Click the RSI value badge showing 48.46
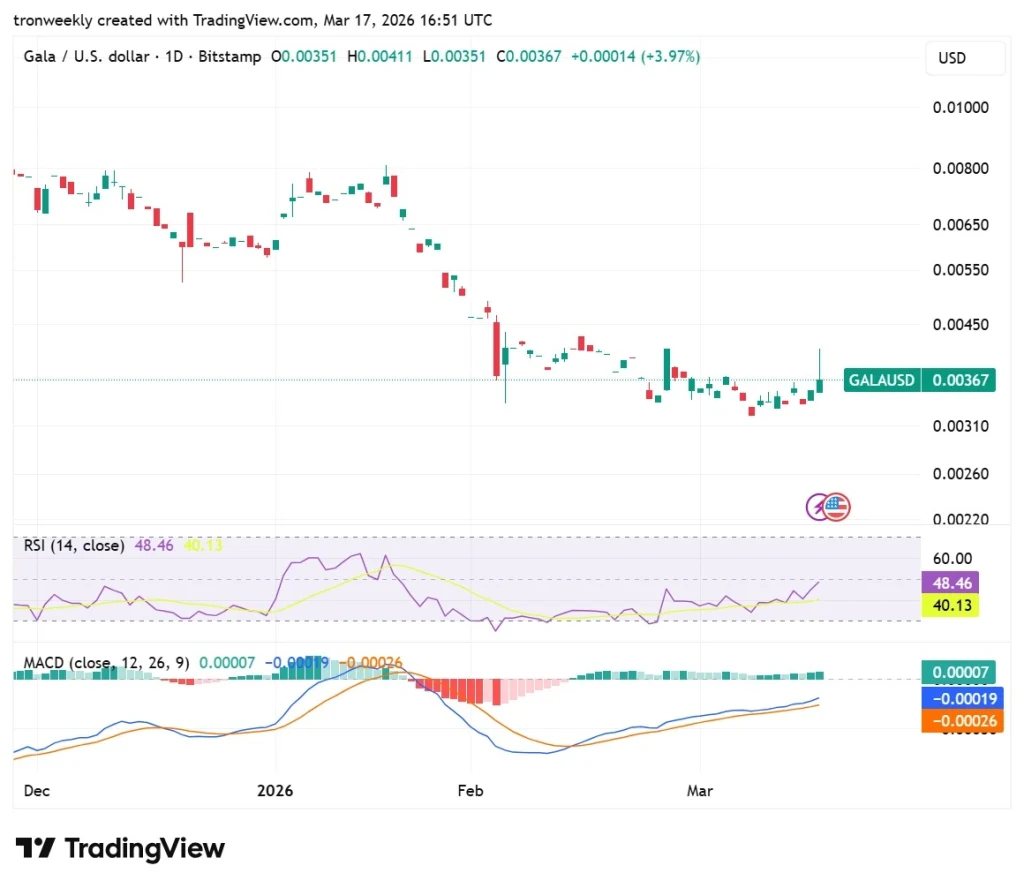This screenshot has width=1024, height=888. pos(949,583)
